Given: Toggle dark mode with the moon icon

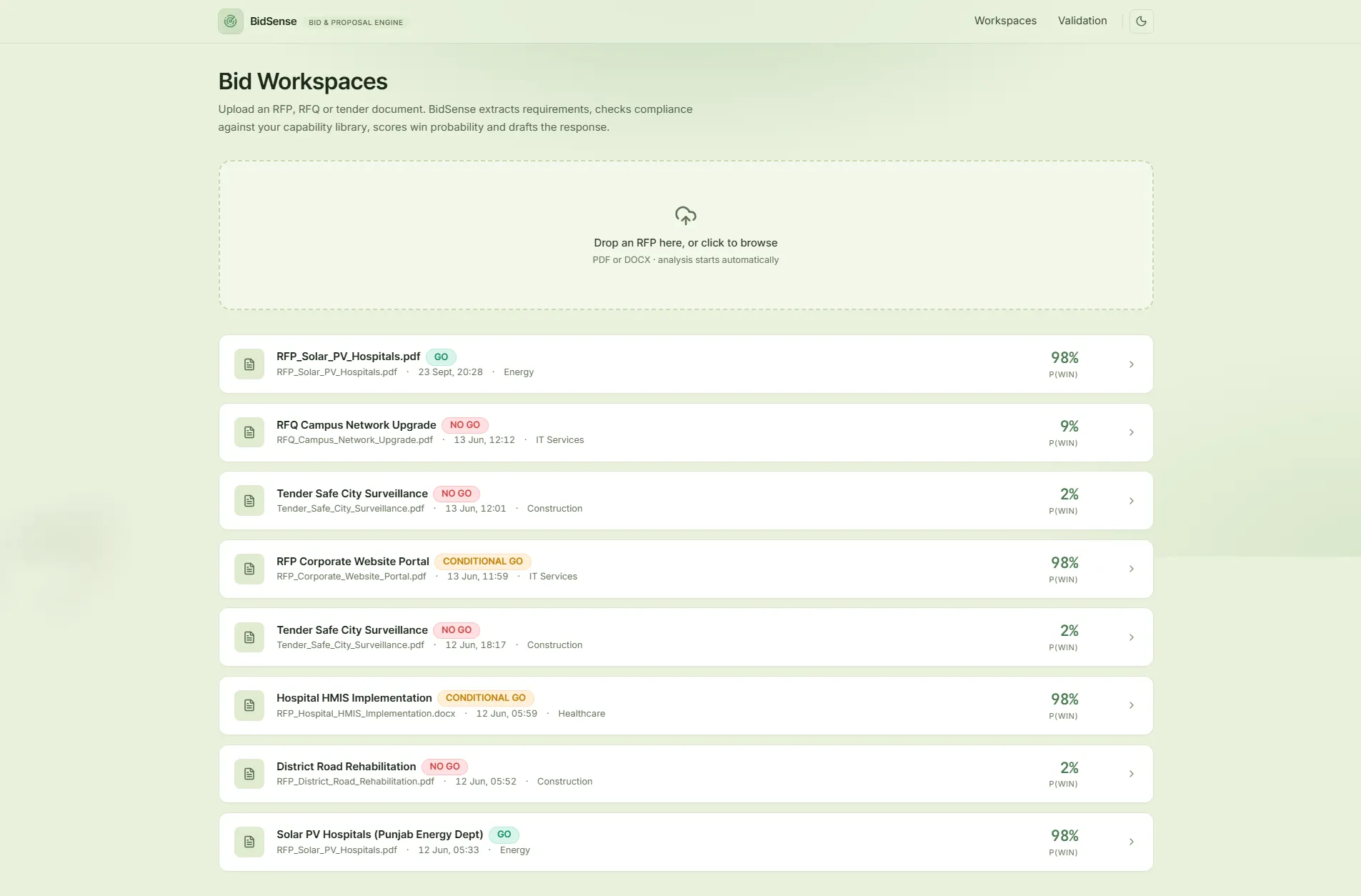Looking at the screenshot, I should pos(1141,21).
